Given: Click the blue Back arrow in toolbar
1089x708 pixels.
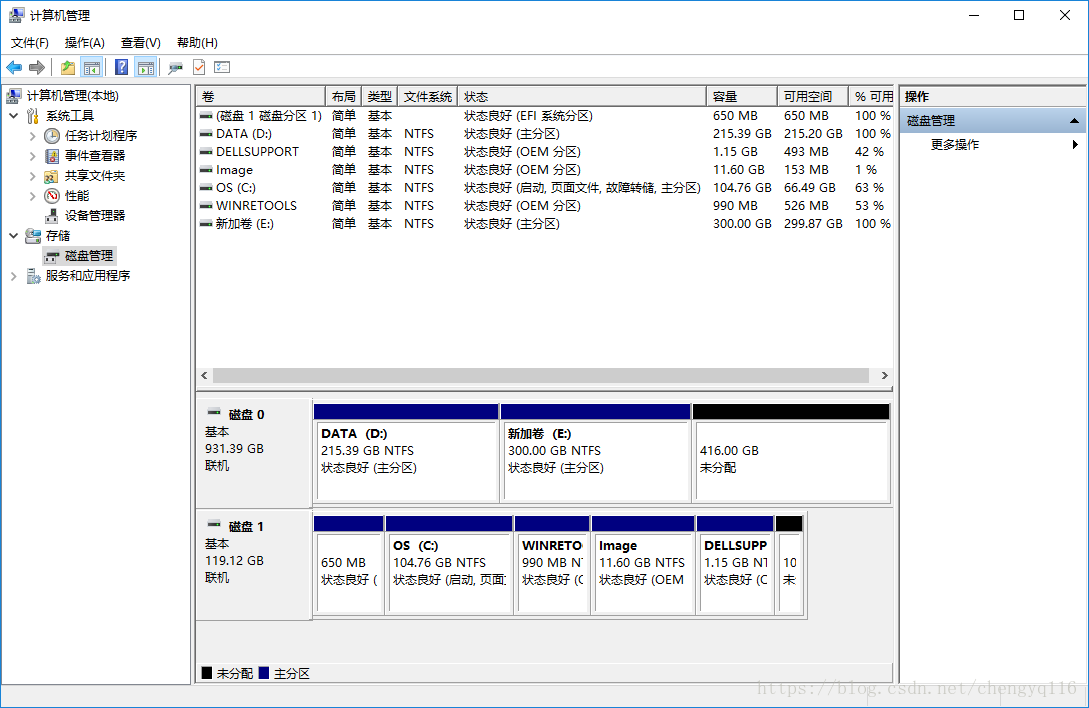Looking at the screenshot, I should coord(14,67).
